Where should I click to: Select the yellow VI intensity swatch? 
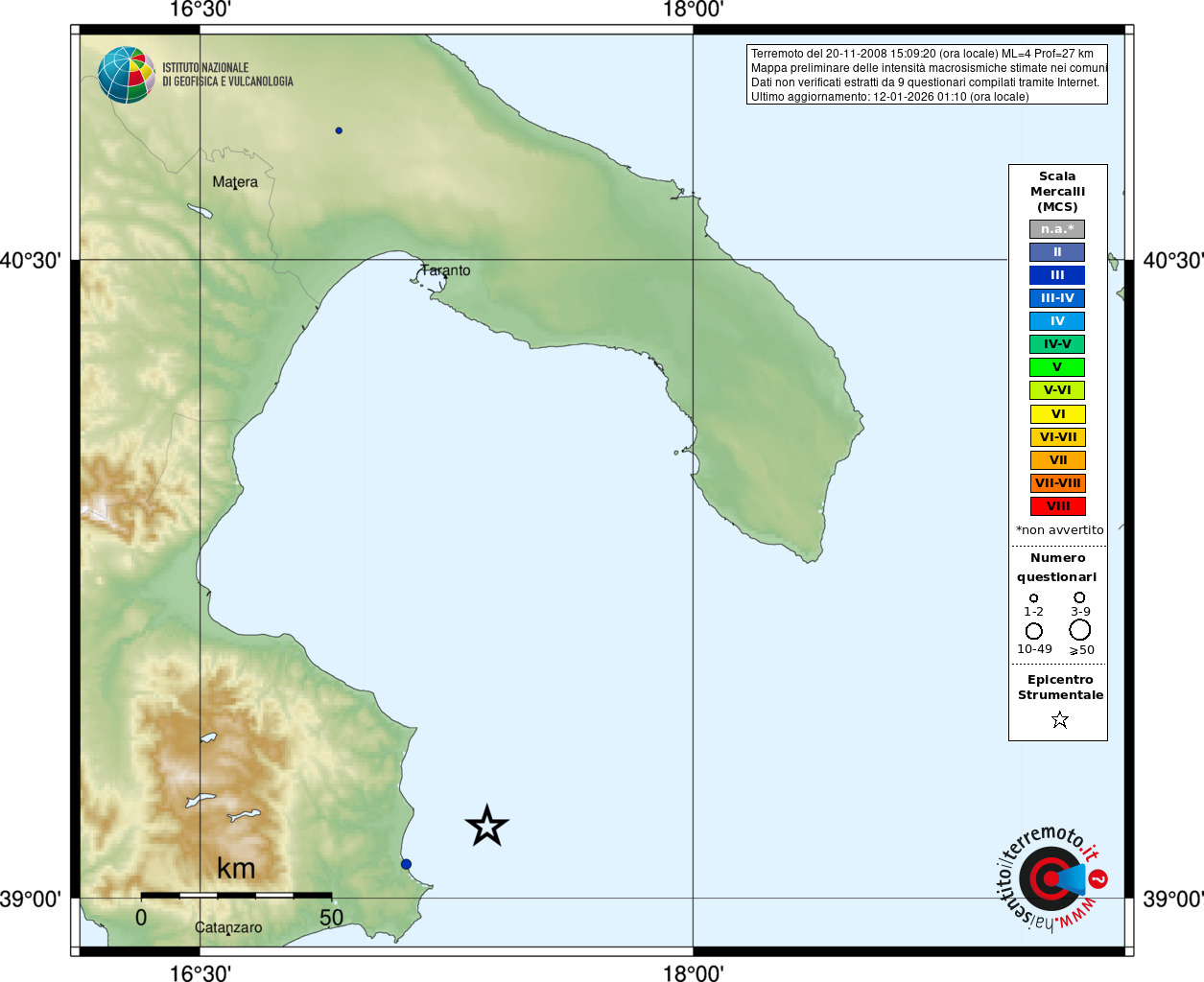point(1058,414)
